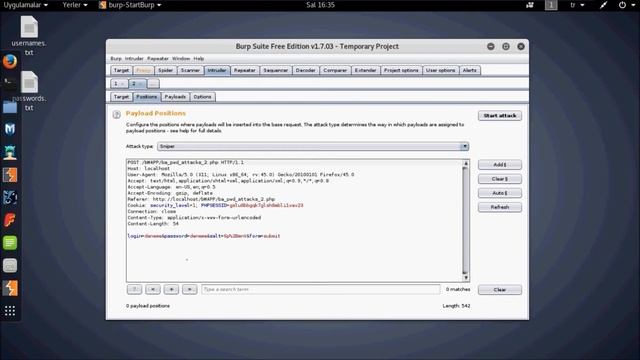
Task: Open the network status icon in top bar
Action: click(x=530, y=5)
